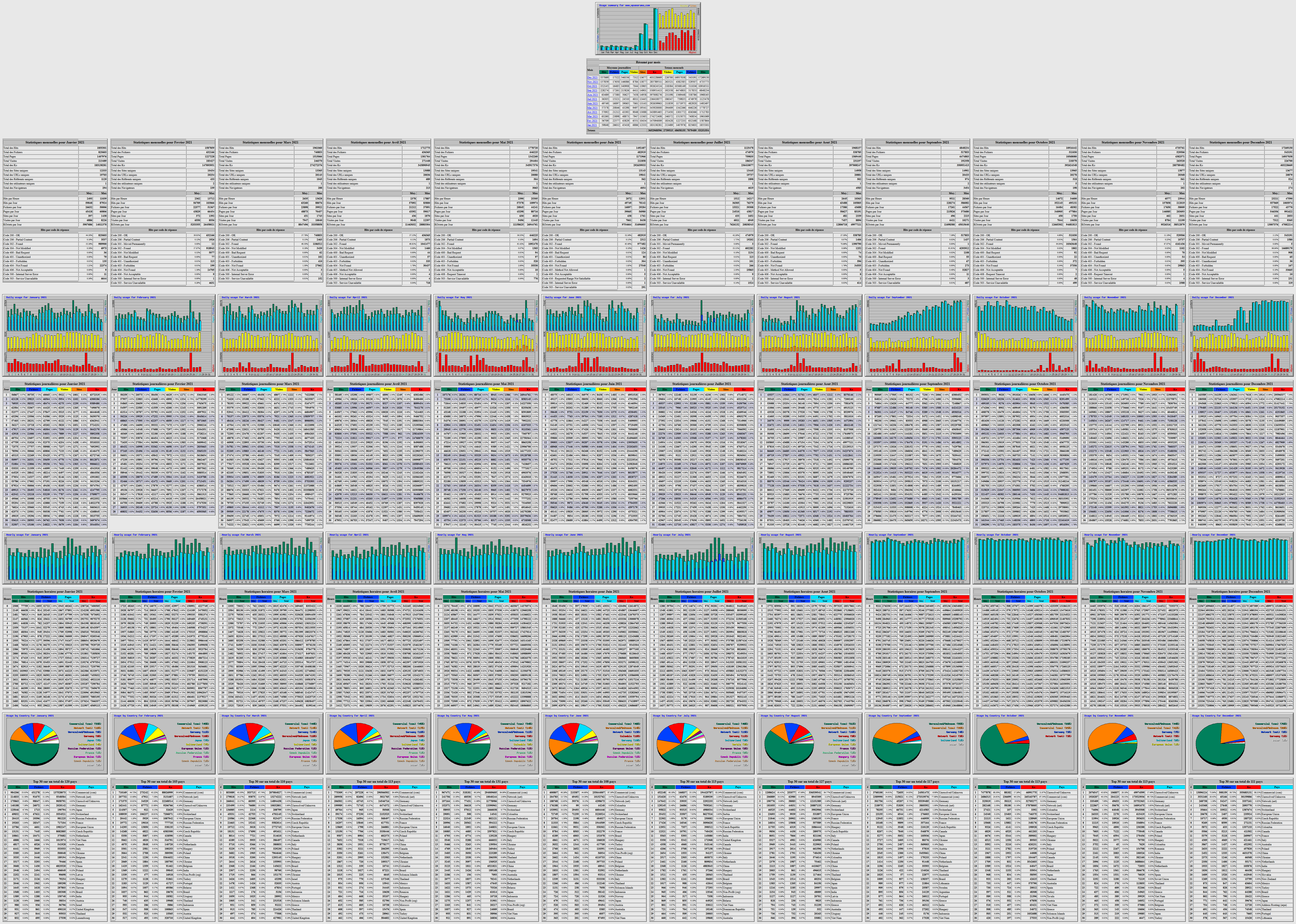1296x924 pixels.
Task: Click the 'Moyenne journalière' column group header
Action: pyautogui.click(x=619, y=68)
